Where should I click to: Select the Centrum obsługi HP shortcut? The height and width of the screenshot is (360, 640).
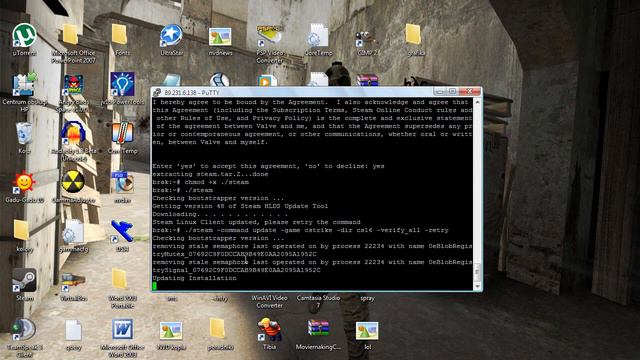coord(24,84)
